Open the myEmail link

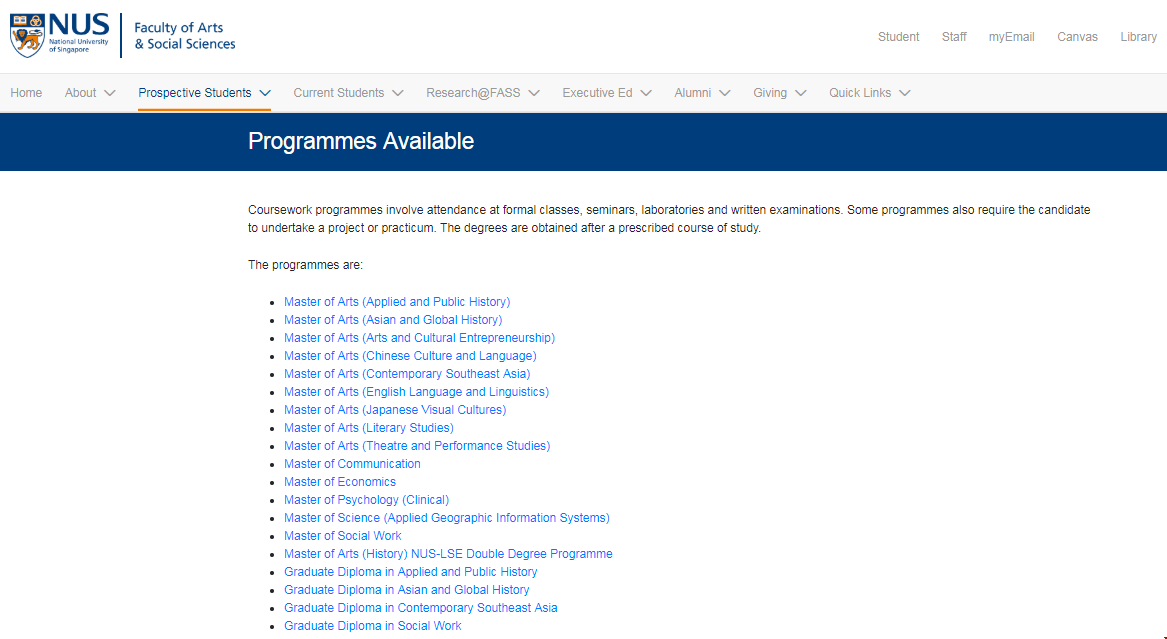click(x=1011, y=37)
